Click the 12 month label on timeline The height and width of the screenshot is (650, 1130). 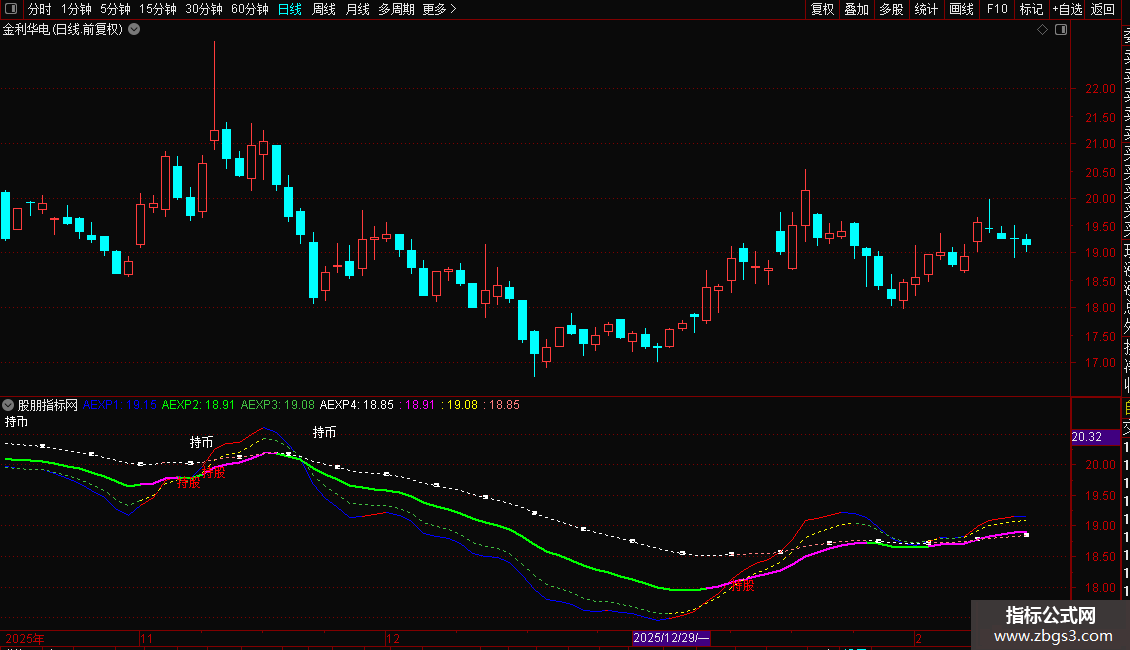tap(393, 638)
